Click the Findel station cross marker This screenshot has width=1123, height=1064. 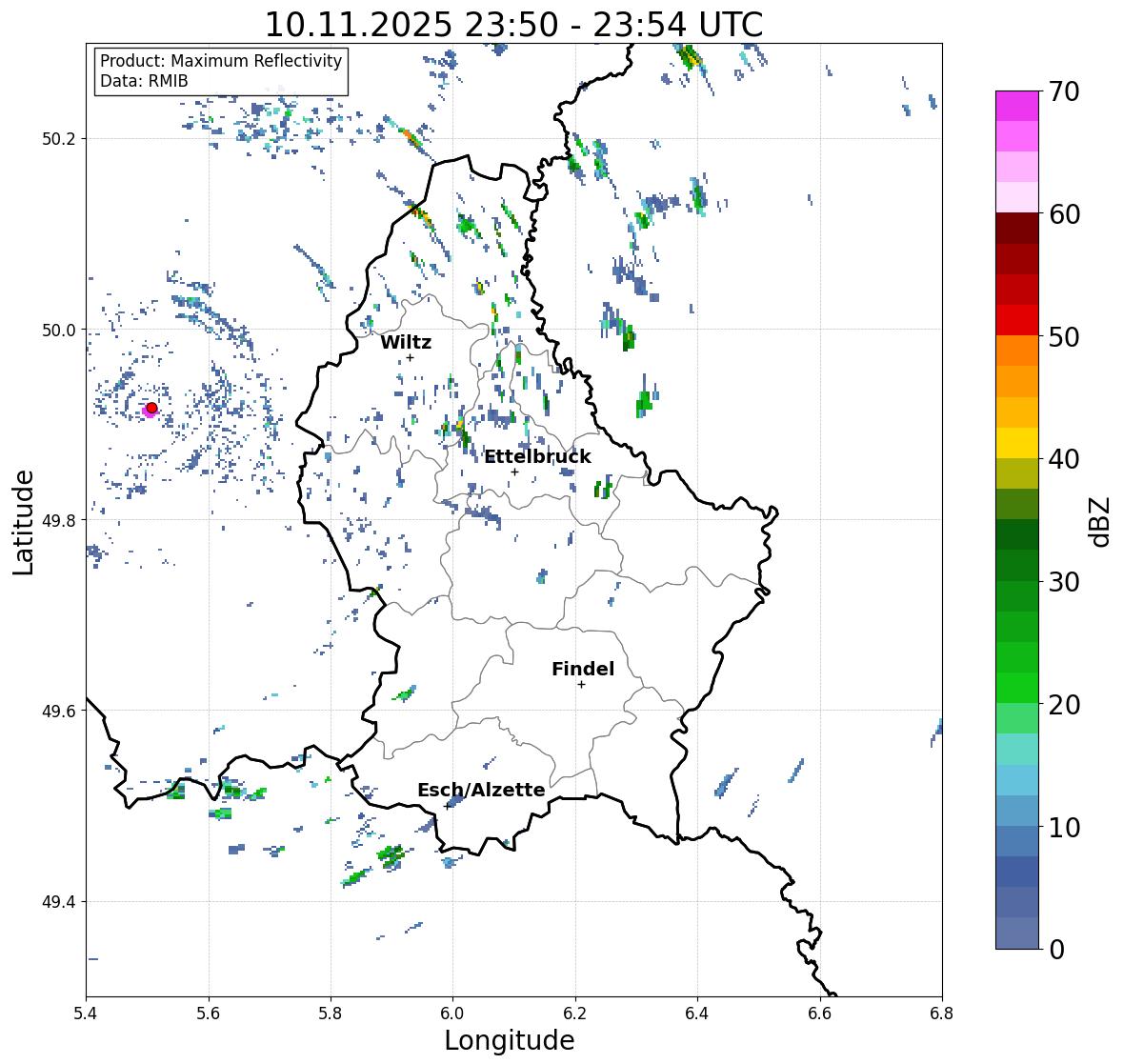581,685
